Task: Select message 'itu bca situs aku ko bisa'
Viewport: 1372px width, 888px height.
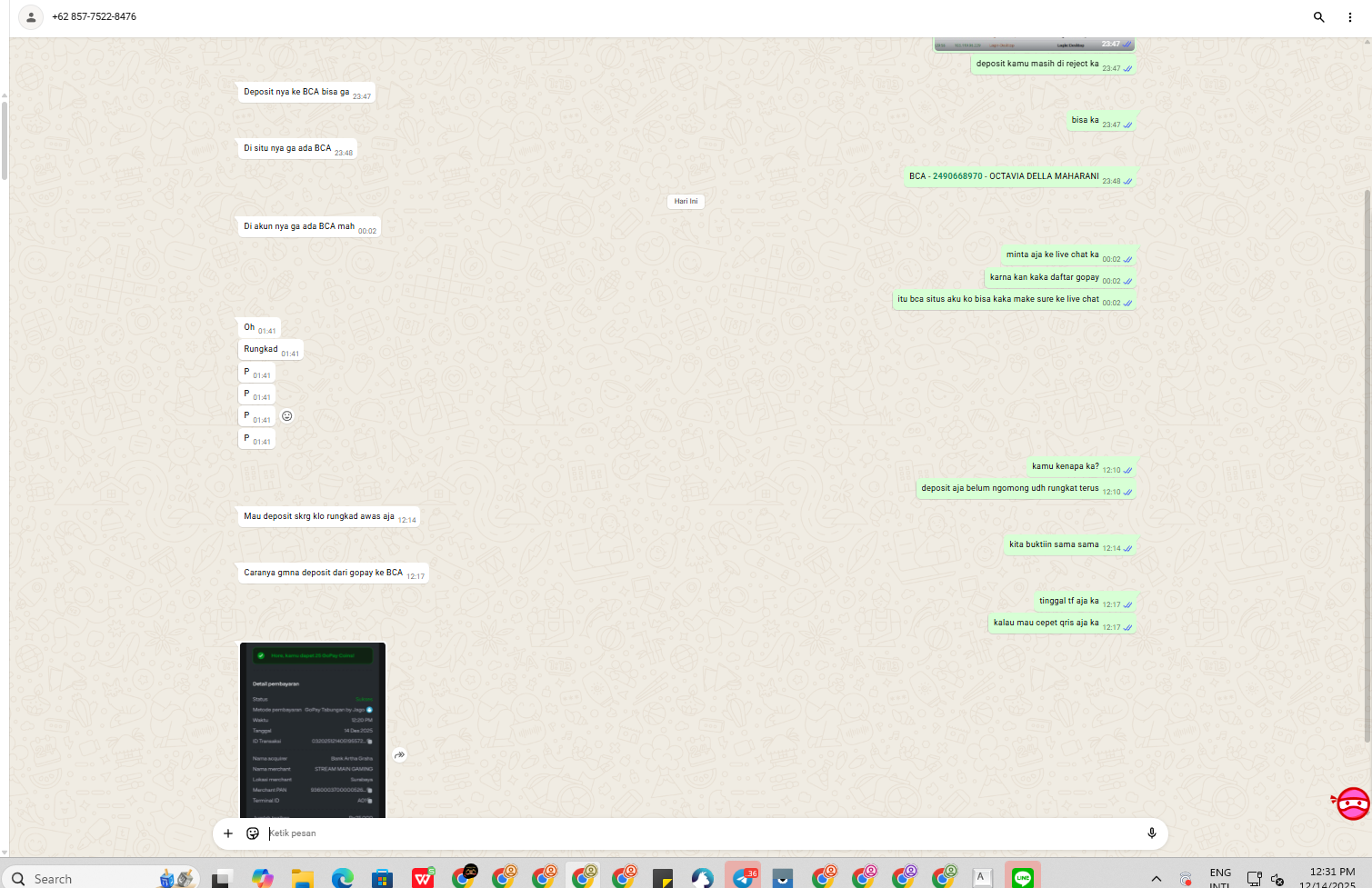Action: click(1014, 300)
